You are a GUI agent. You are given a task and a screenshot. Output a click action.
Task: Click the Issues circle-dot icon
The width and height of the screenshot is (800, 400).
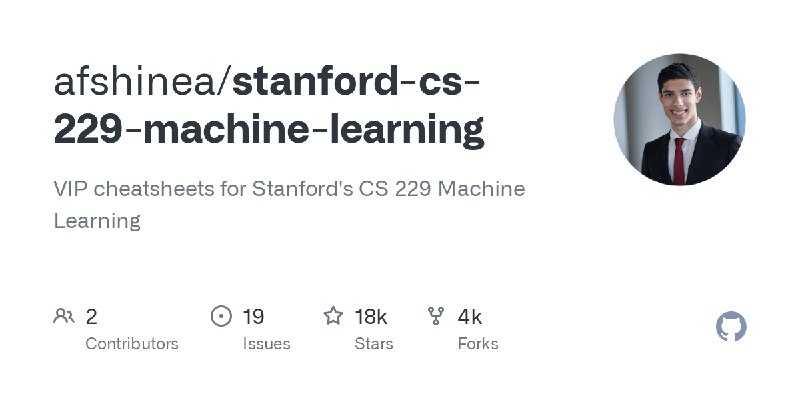221,316
